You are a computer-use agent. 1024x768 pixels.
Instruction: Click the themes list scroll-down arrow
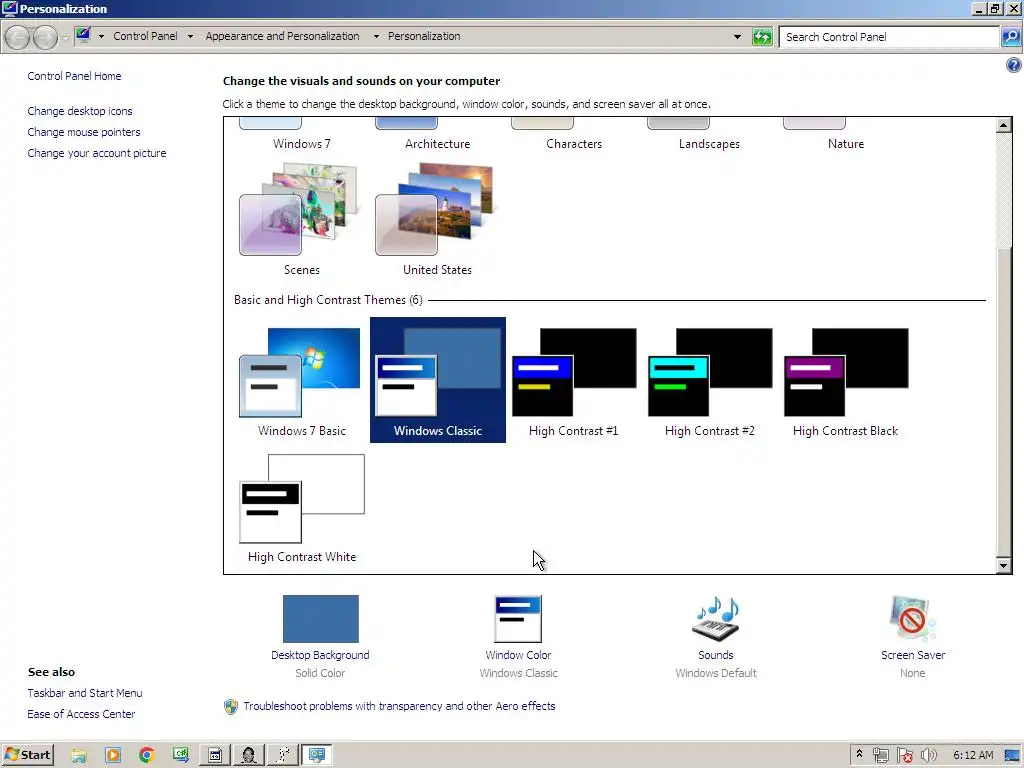1004,566
